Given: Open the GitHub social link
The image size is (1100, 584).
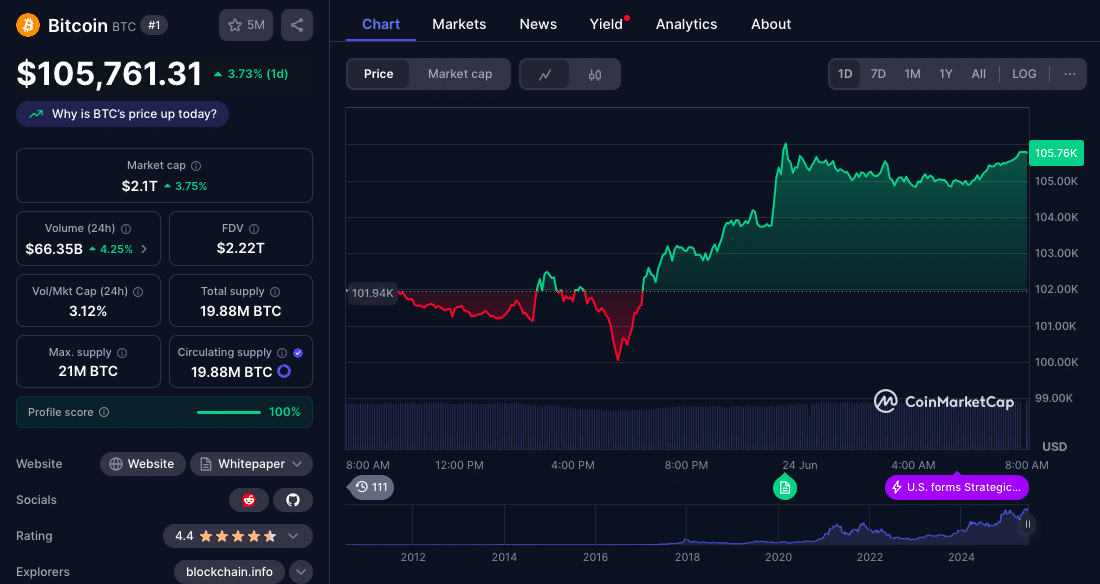Looking at the screenshot, I should pos(293,500).
